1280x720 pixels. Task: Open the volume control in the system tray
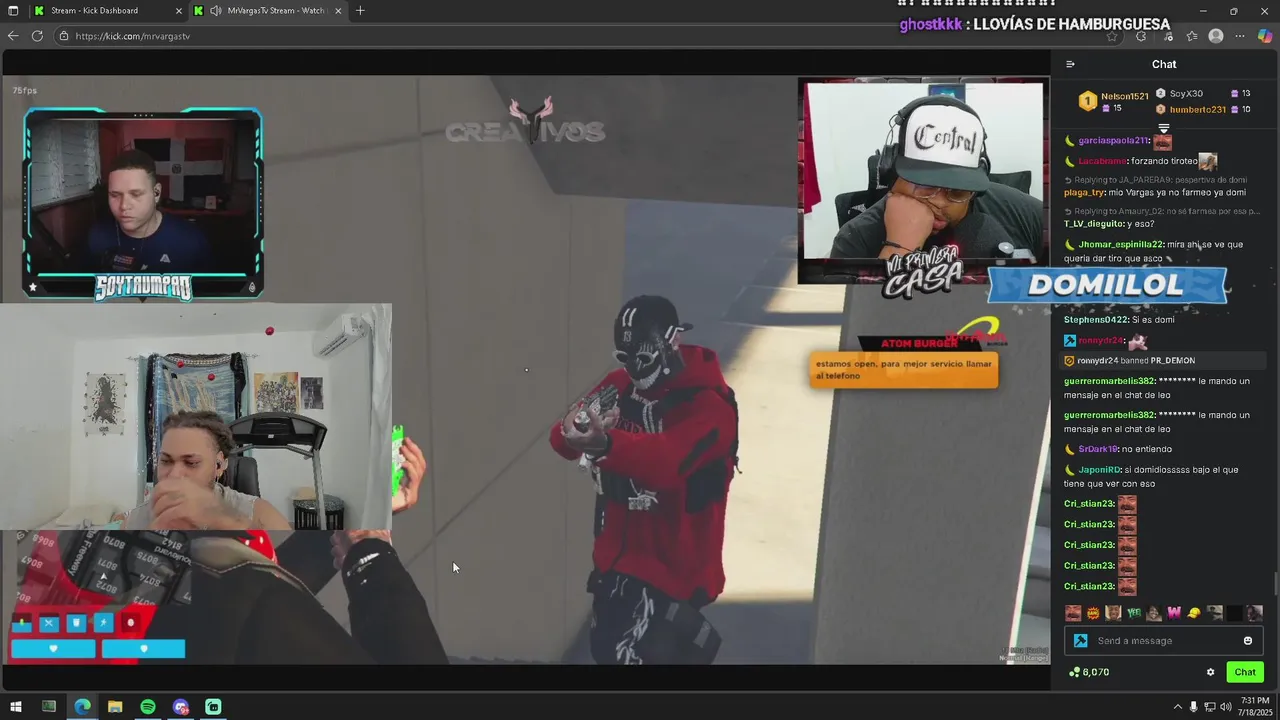1226,707
